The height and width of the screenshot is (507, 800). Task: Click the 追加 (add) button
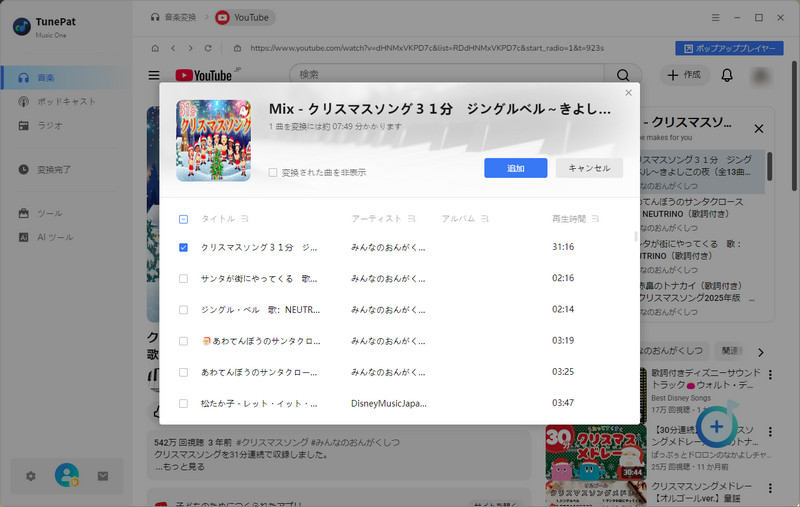(515, 168)
